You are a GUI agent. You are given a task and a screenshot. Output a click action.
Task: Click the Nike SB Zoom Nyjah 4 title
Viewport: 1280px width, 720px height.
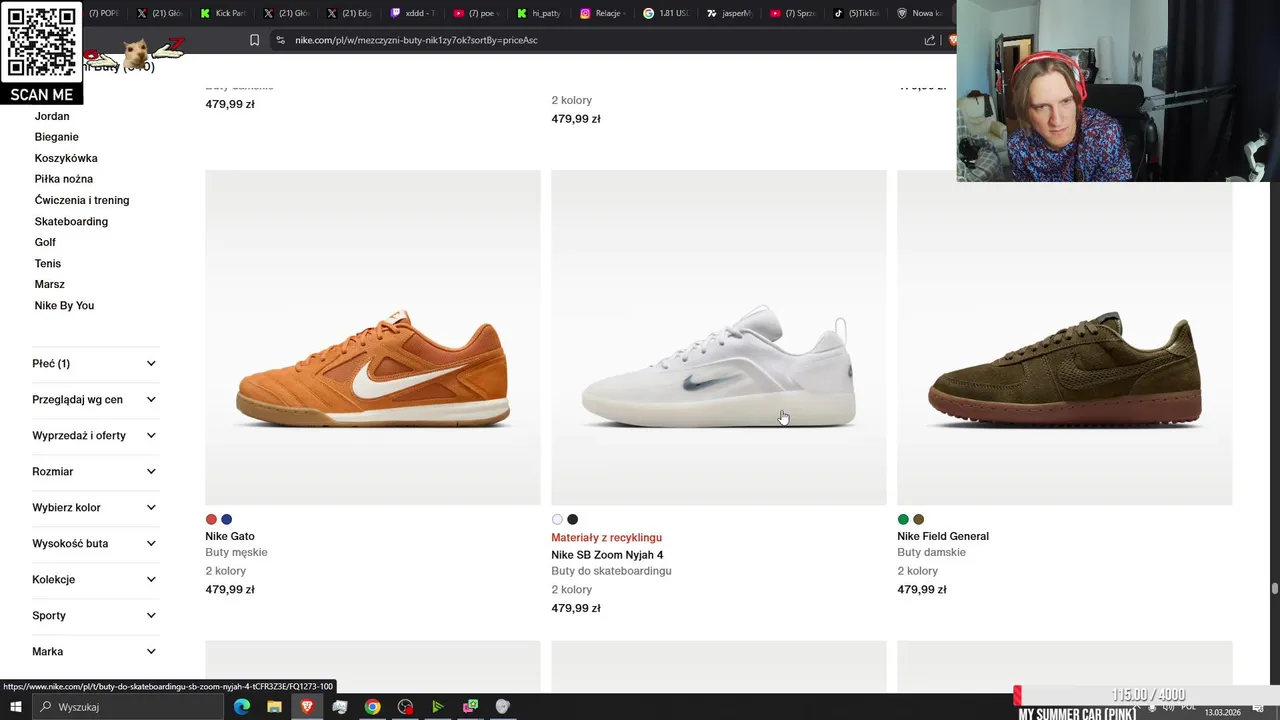coord(607,555)
